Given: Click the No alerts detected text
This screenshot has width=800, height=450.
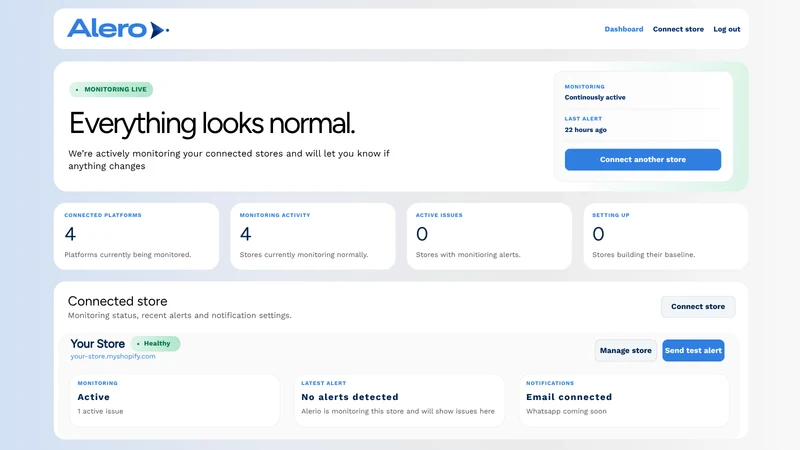Looking at the screenshot, I should point(349,397).
